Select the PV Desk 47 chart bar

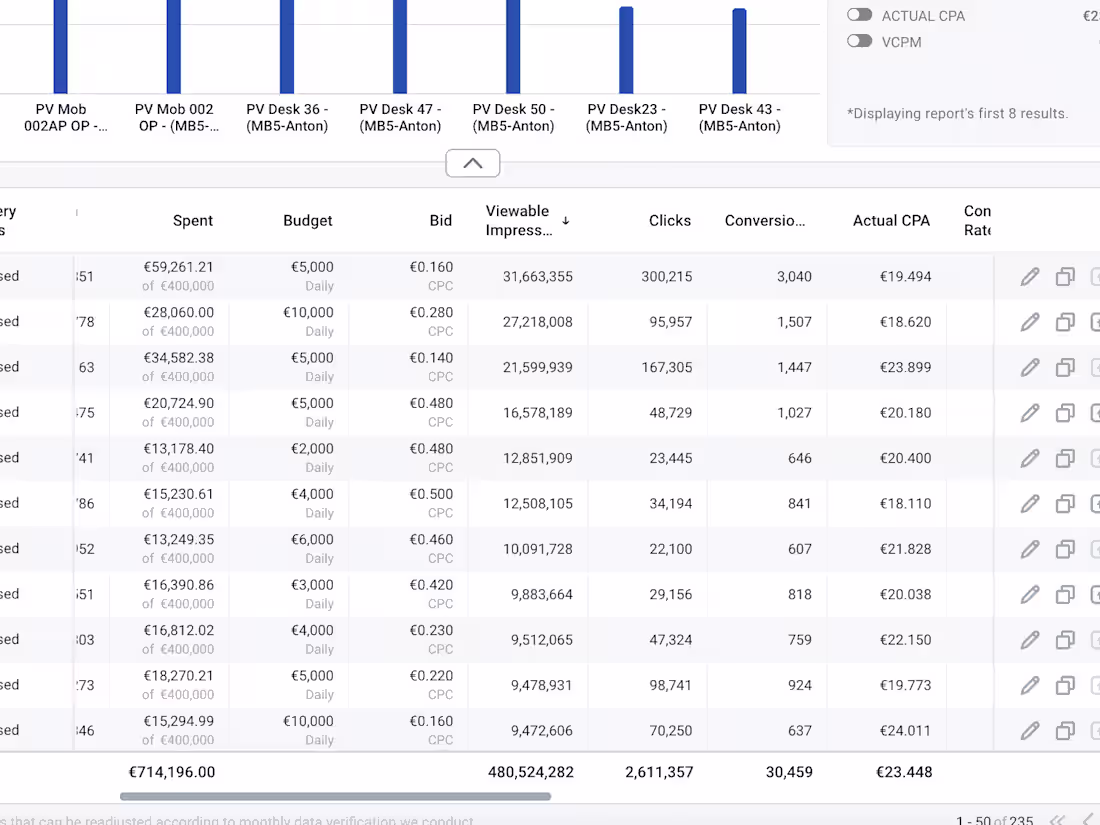pos(401,45)
